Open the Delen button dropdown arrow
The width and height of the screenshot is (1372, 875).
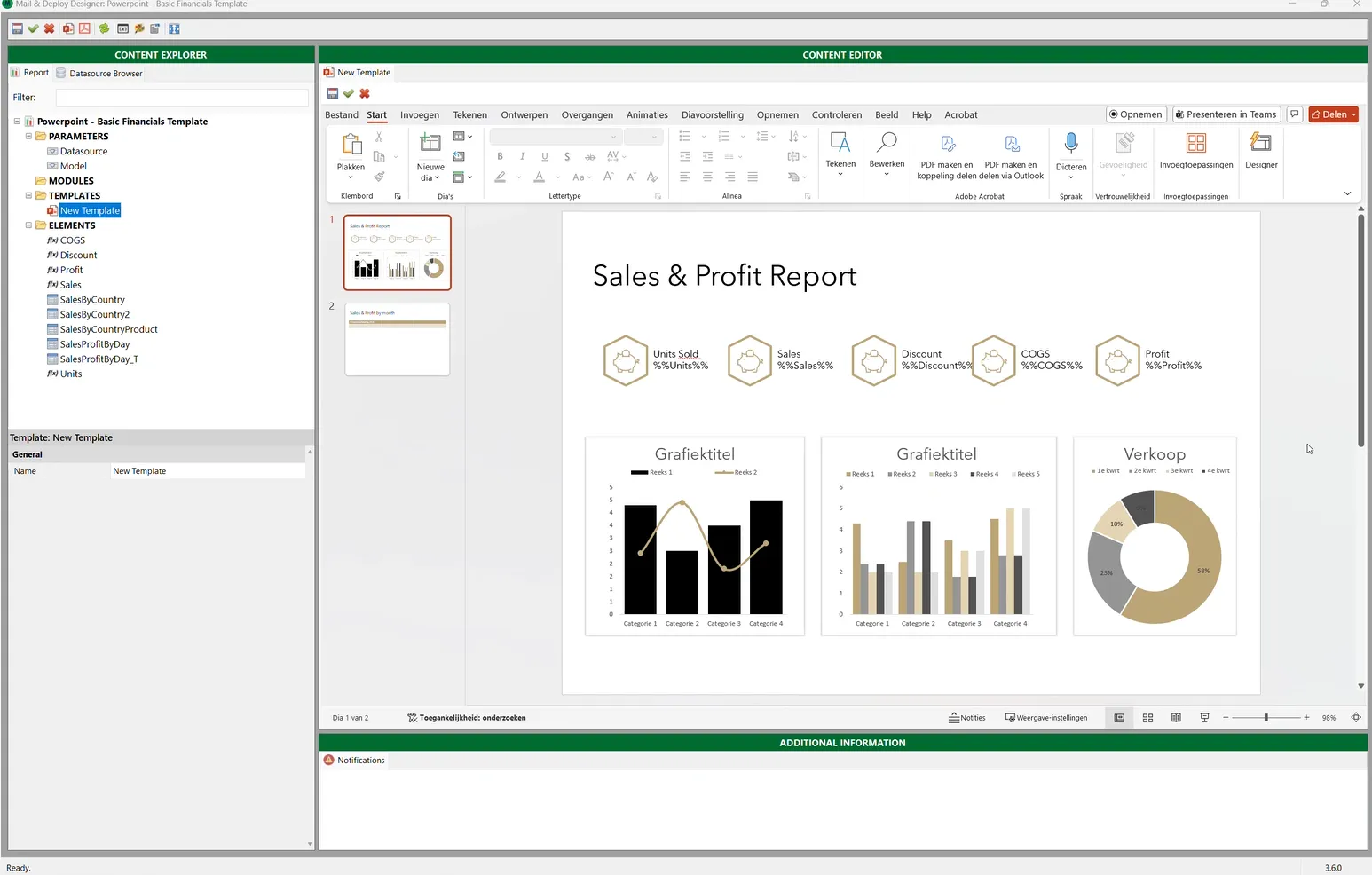pyautogui.click(x=1353, y=114)
